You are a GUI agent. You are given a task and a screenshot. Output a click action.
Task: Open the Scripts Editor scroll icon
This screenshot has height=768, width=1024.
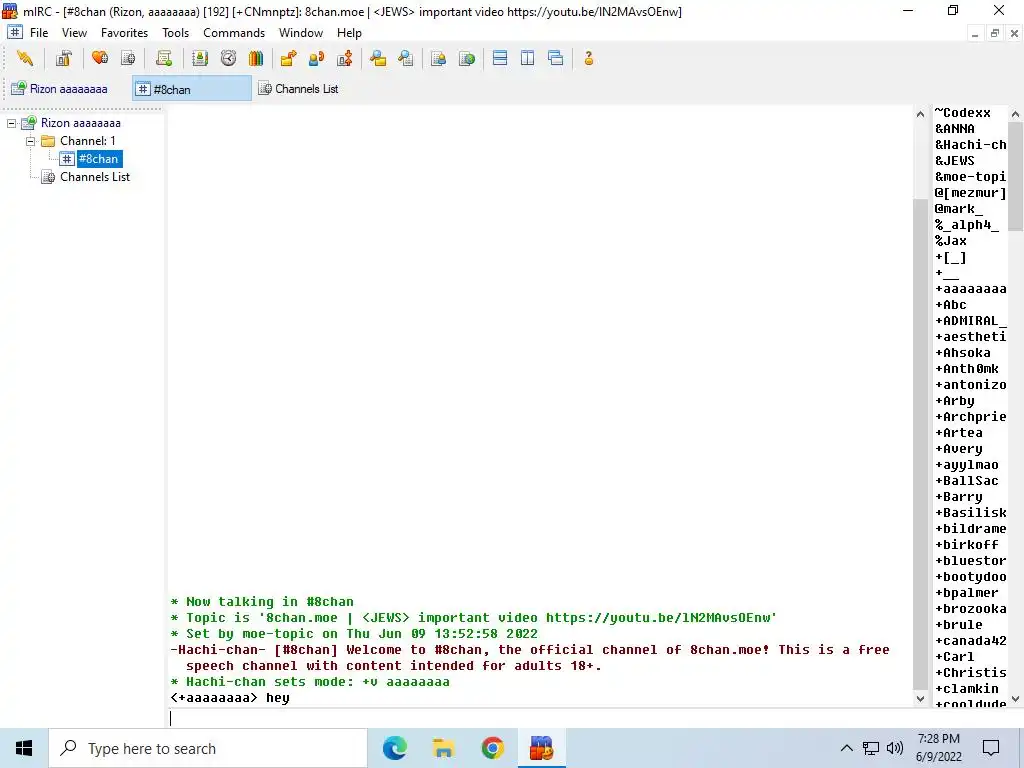(x=164, y=58)
